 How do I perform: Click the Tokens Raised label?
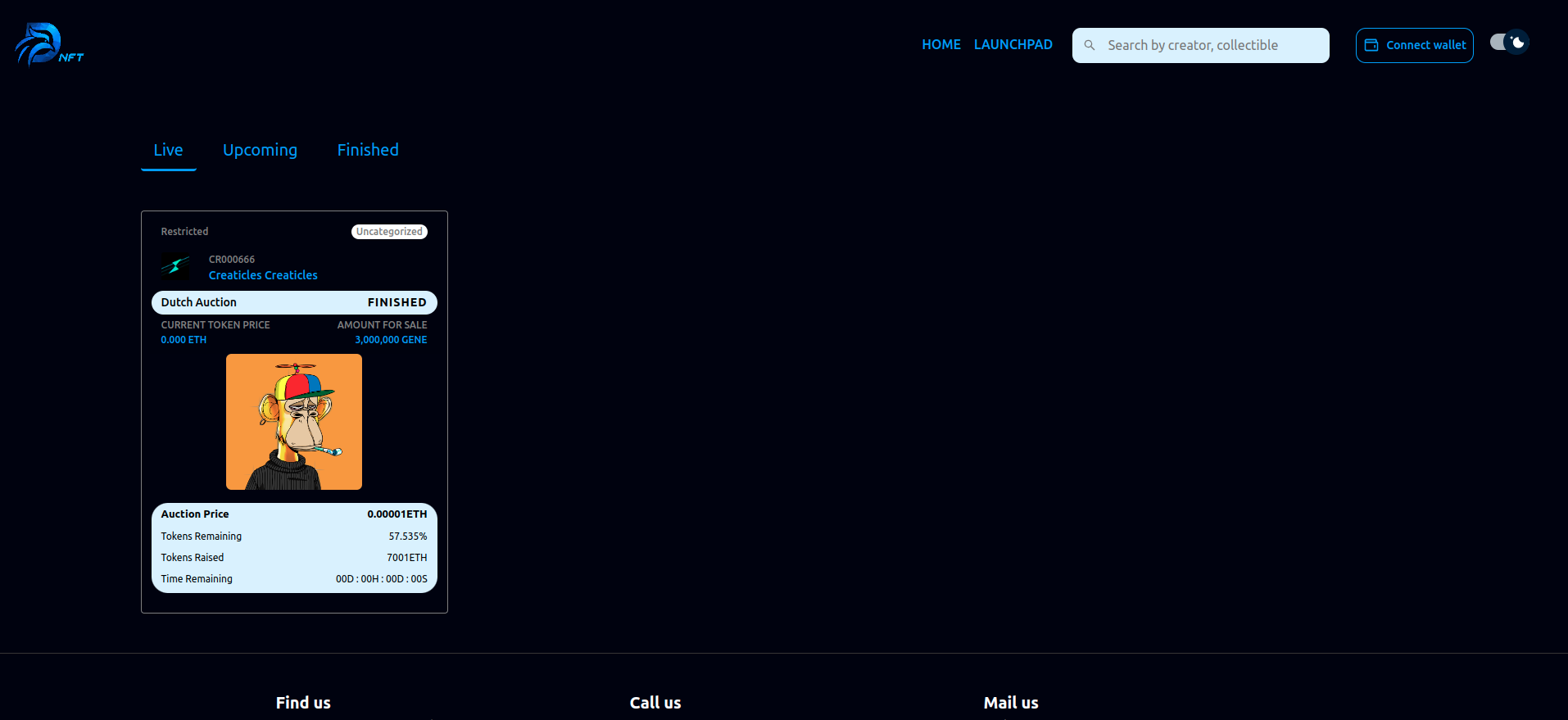[193, 558]
